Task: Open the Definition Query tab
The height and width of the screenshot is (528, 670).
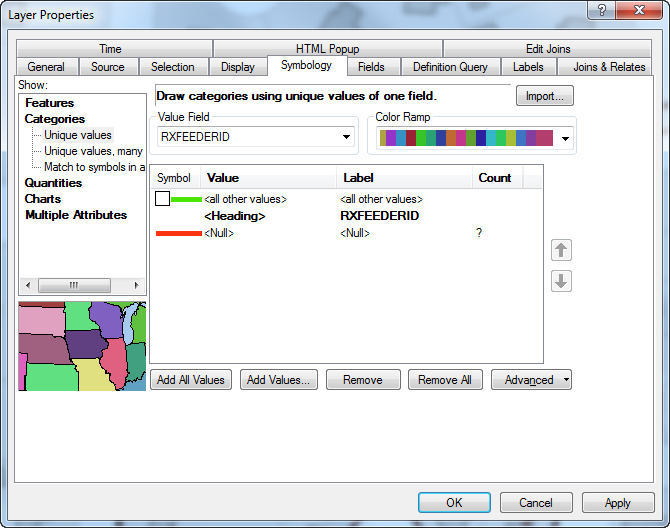Action: pos(450,67)
